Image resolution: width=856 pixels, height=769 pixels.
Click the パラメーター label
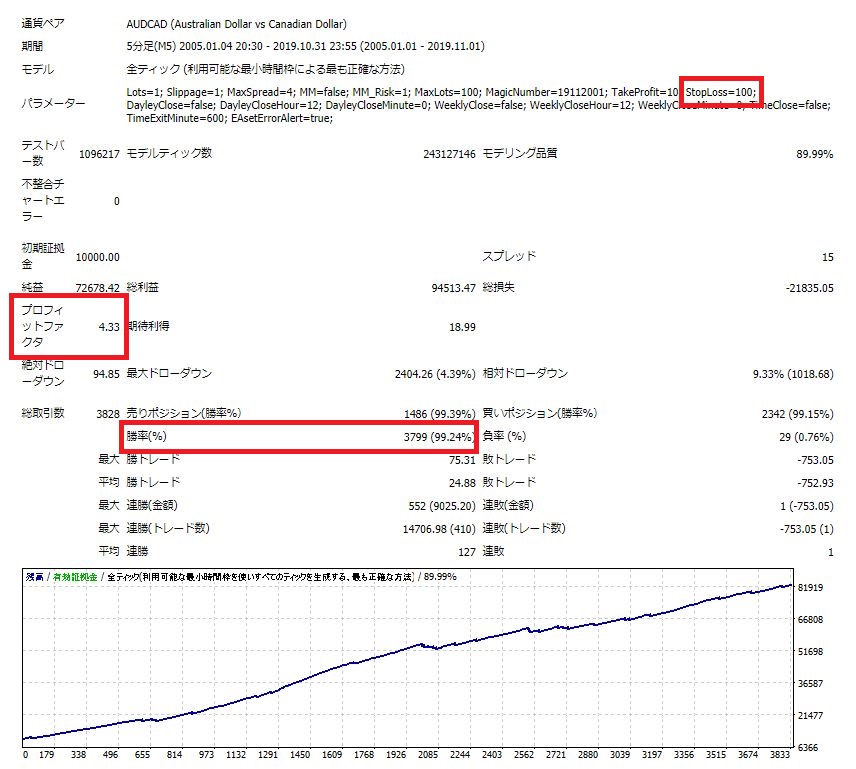pyautogui.click(x=53, y=103)
